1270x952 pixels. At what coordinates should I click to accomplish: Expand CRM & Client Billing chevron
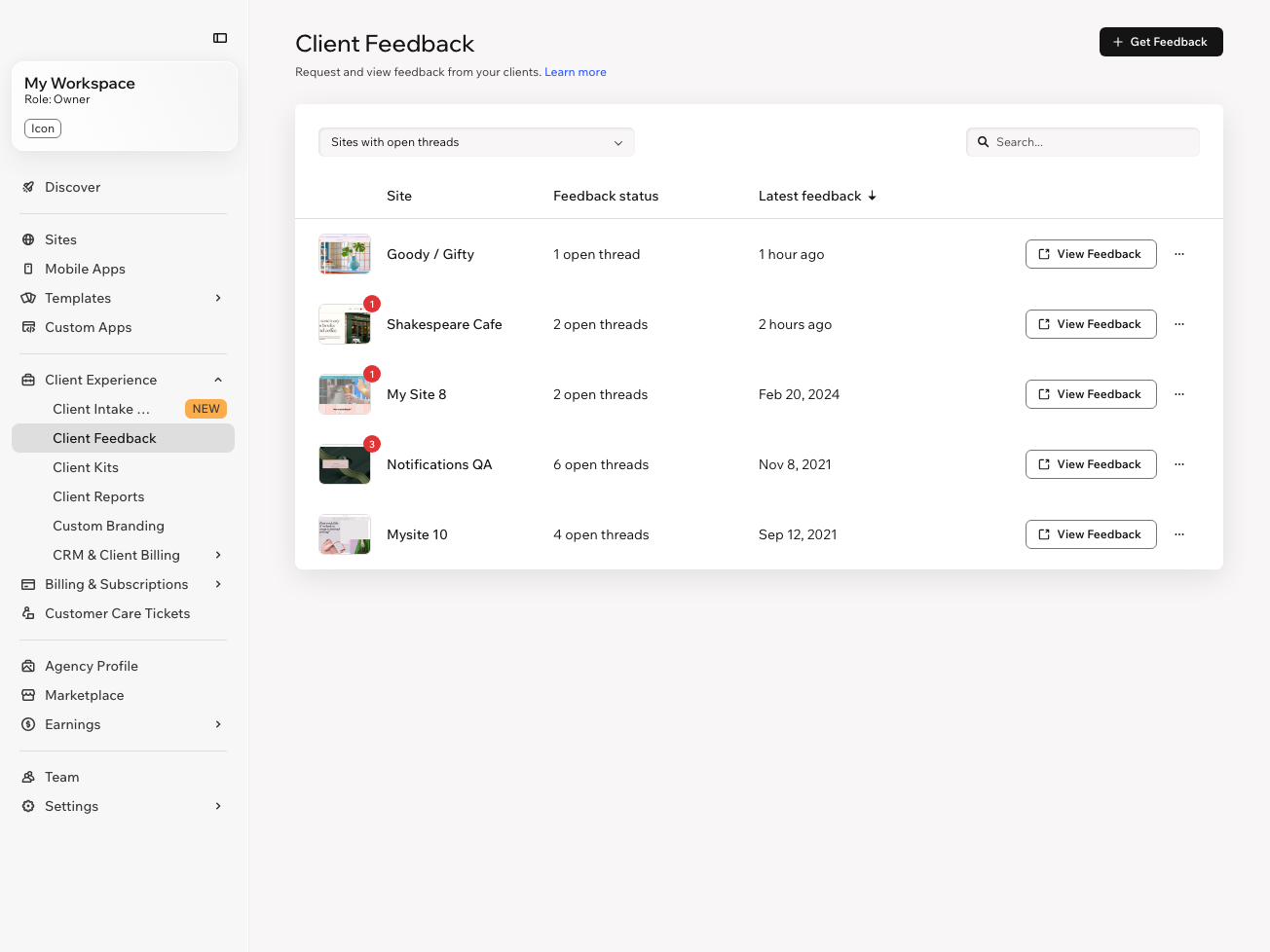[x=218, y=555]
